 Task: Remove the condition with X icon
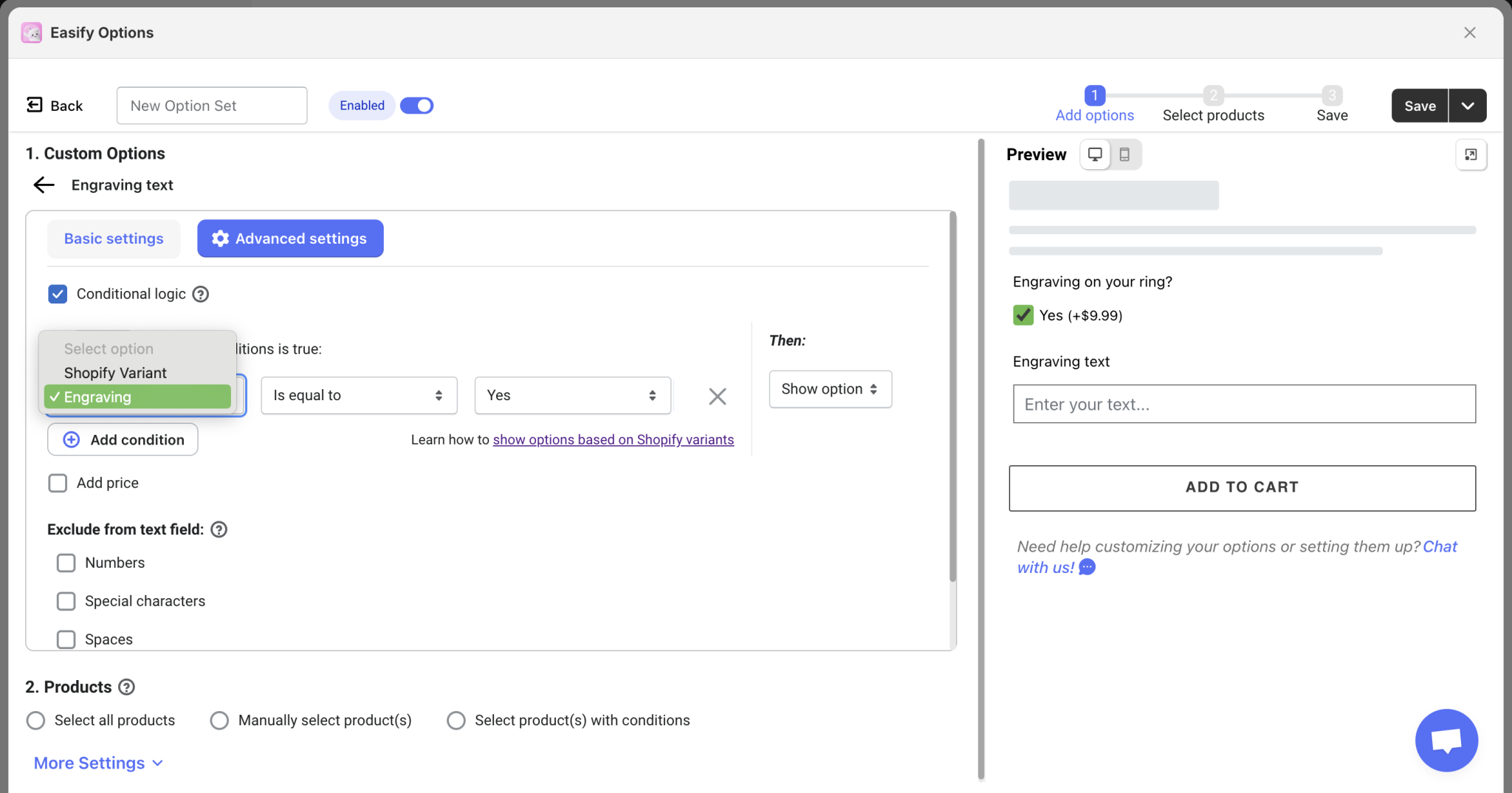point(717,396)
